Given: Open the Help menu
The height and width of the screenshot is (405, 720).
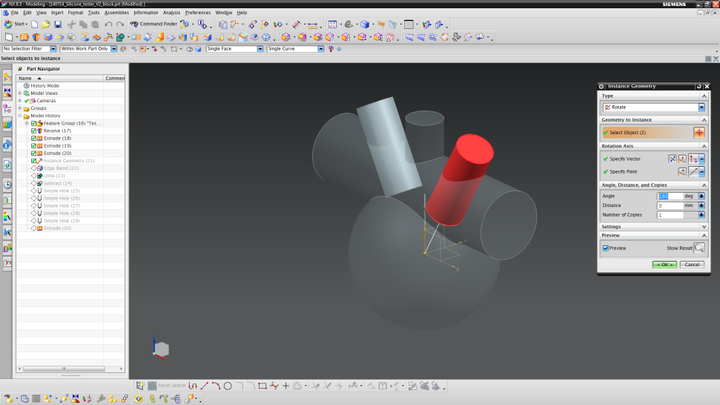Looking at the screenshot, I should click(242, 13).
